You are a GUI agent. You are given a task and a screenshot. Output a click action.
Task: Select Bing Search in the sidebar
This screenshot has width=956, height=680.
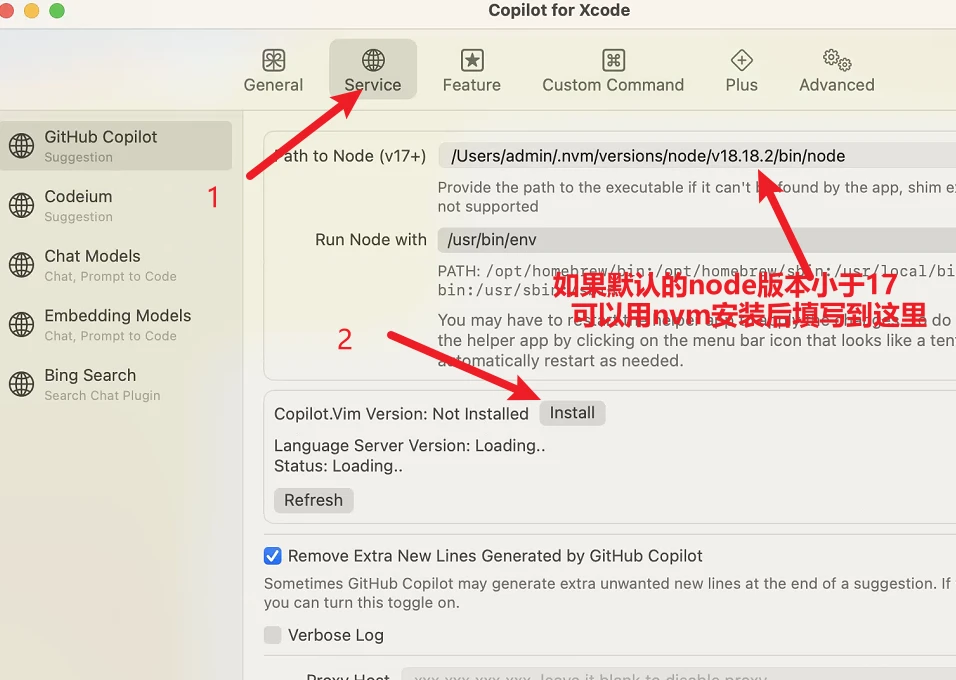116,384
